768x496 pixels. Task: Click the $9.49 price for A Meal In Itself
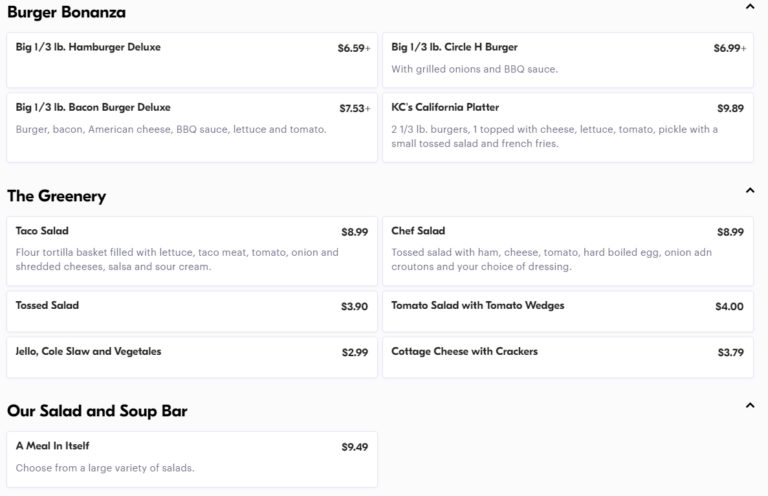pyautogui.click(x=355, y=447)
